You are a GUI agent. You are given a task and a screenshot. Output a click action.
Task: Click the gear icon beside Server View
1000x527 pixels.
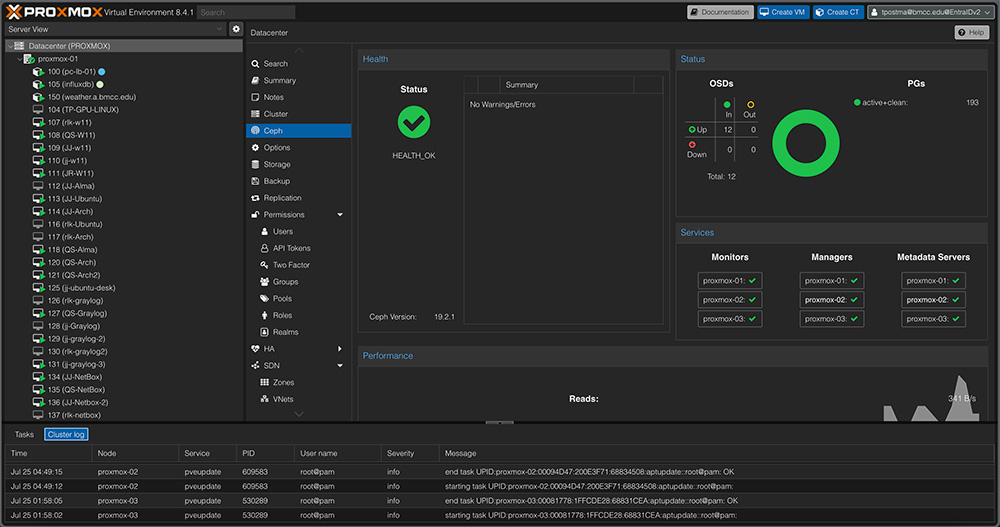click(x=236, y=30)
